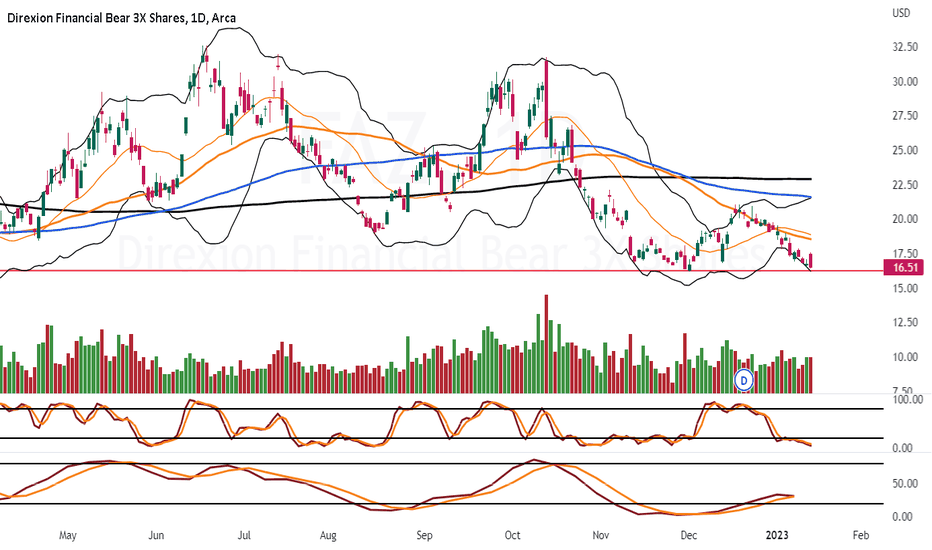Click the 32.50 price axis label
Screen dimensions: 932x550
[x=905, y=47]
